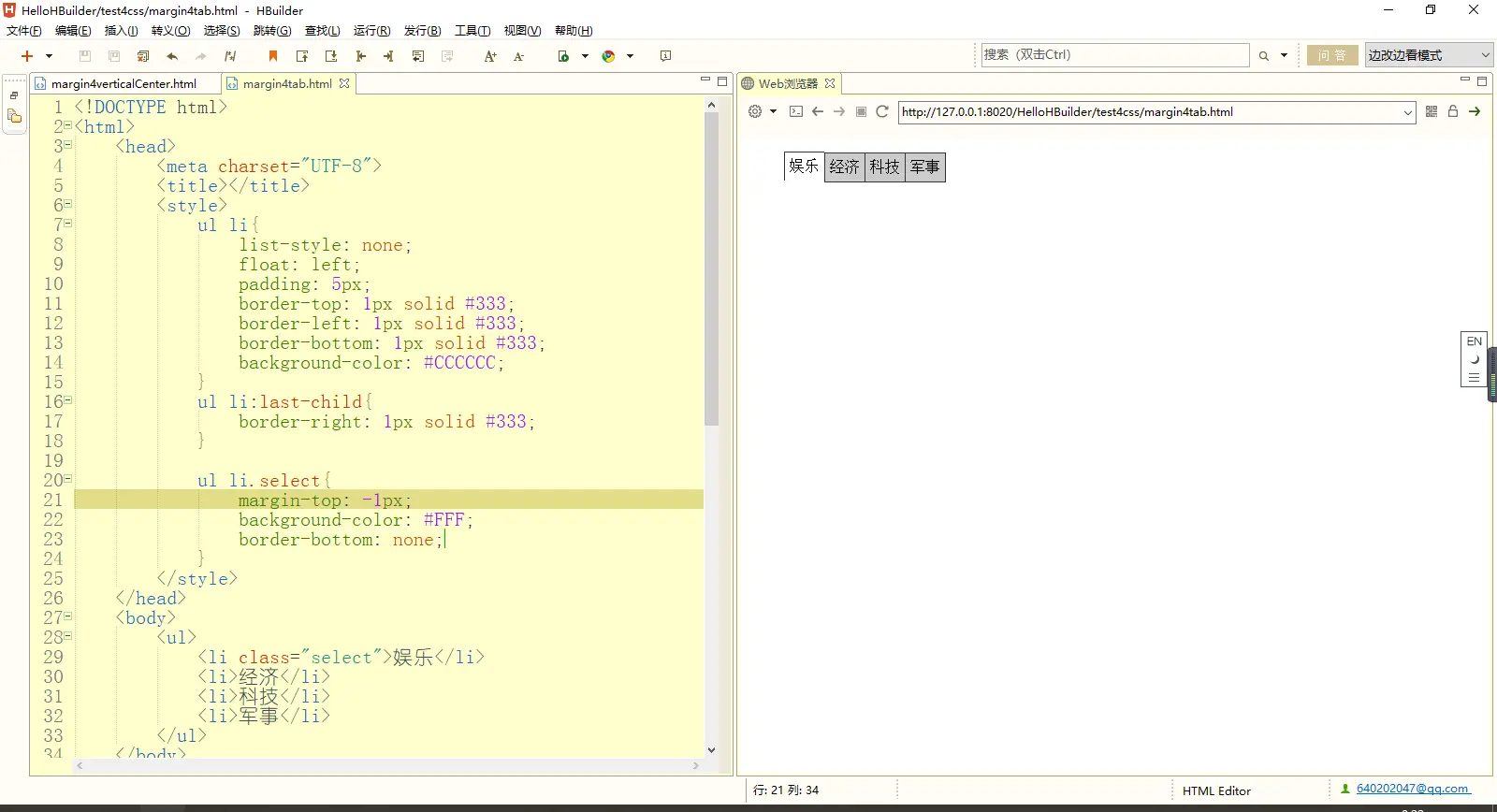
Task: Click the browser Forward arrow
Action: 839,111
